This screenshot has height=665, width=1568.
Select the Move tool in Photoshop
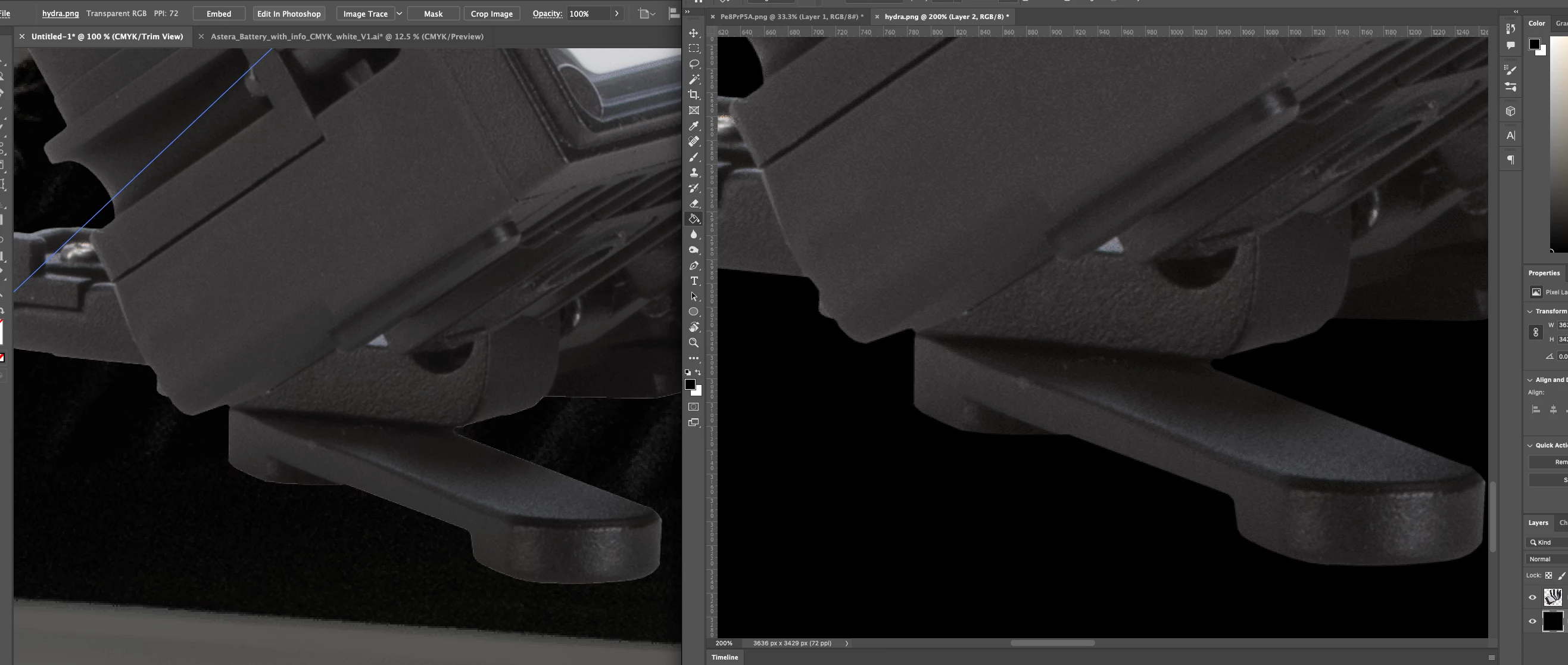click(x=693, y=33)
